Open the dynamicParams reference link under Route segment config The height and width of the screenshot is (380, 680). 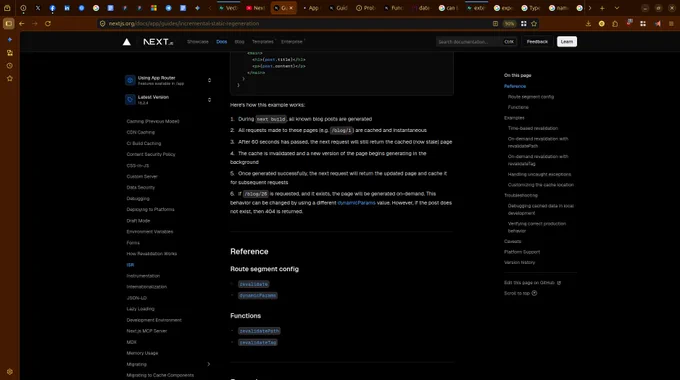[258, 295]
